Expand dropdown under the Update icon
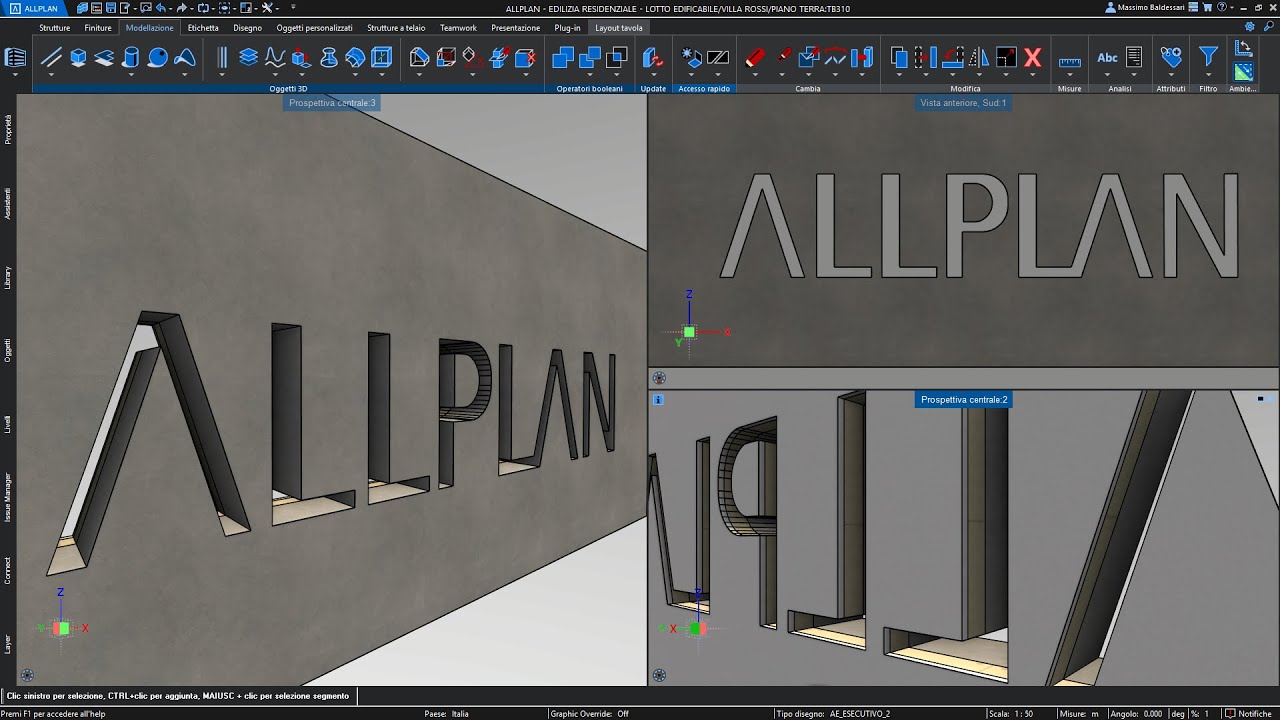The height and width of the screenshot is (720, 1280). pos(652,74)
